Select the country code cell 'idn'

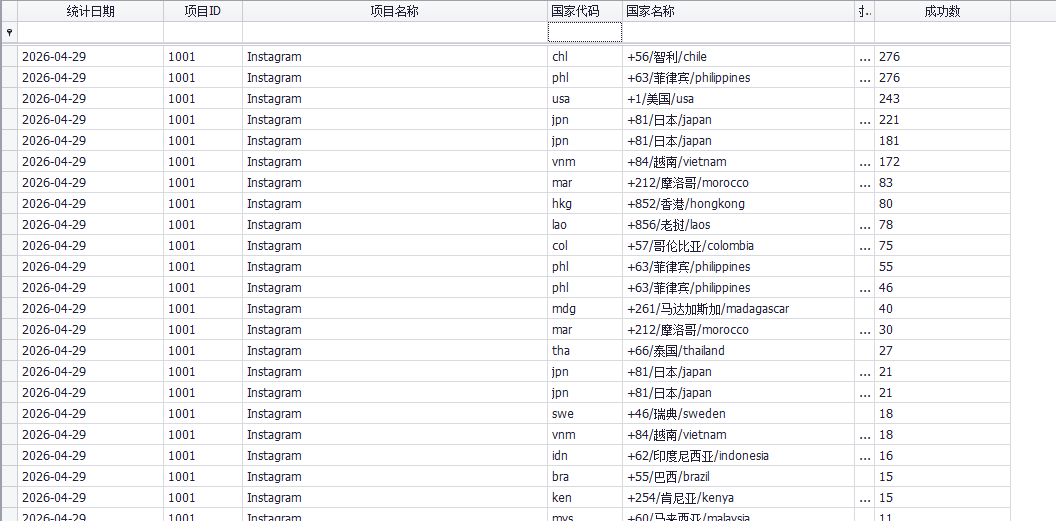coord(585,456)
